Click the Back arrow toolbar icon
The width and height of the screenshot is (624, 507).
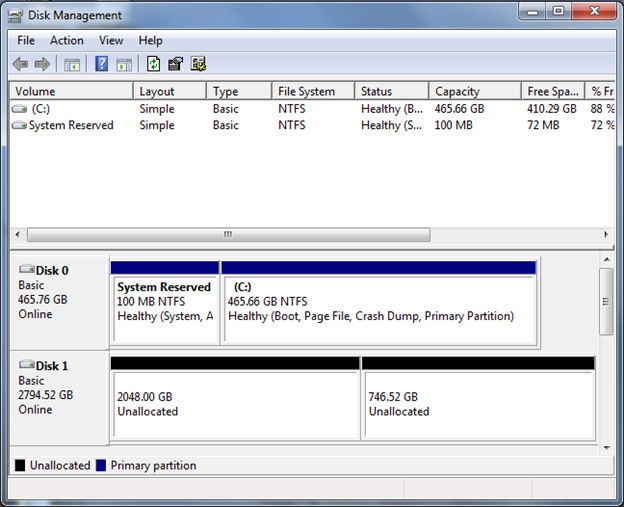tap(20, 64)
